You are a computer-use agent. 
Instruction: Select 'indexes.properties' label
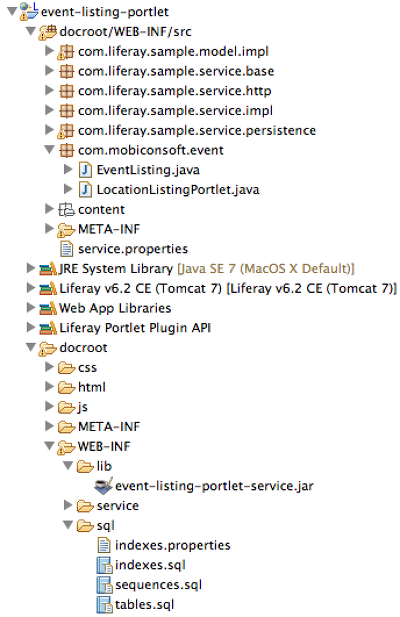(173, 545)
